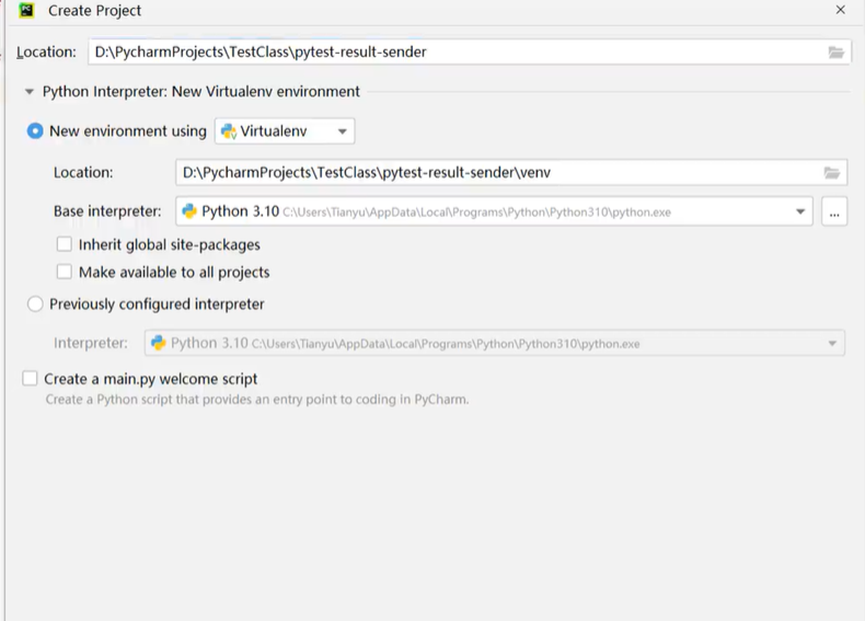
Task: Click the PyCharm logo in title bar
Action: [x=26, y=10]
